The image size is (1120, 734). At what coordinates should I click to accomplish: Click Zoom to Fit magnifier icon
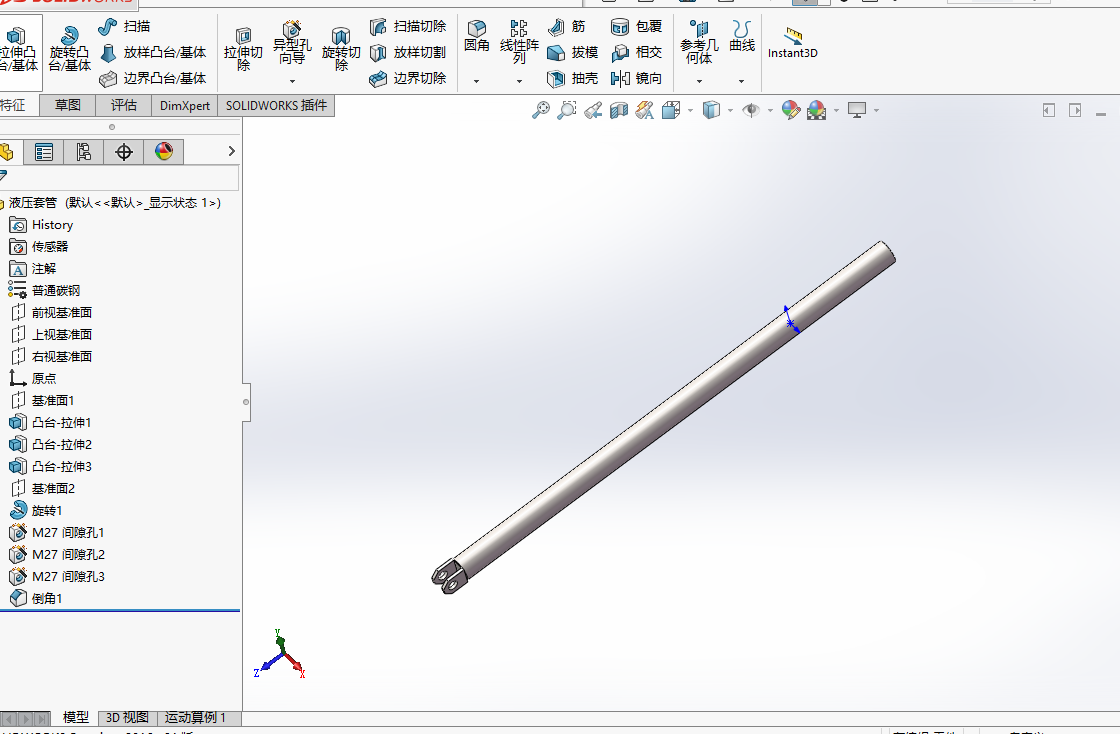point(541,110)
